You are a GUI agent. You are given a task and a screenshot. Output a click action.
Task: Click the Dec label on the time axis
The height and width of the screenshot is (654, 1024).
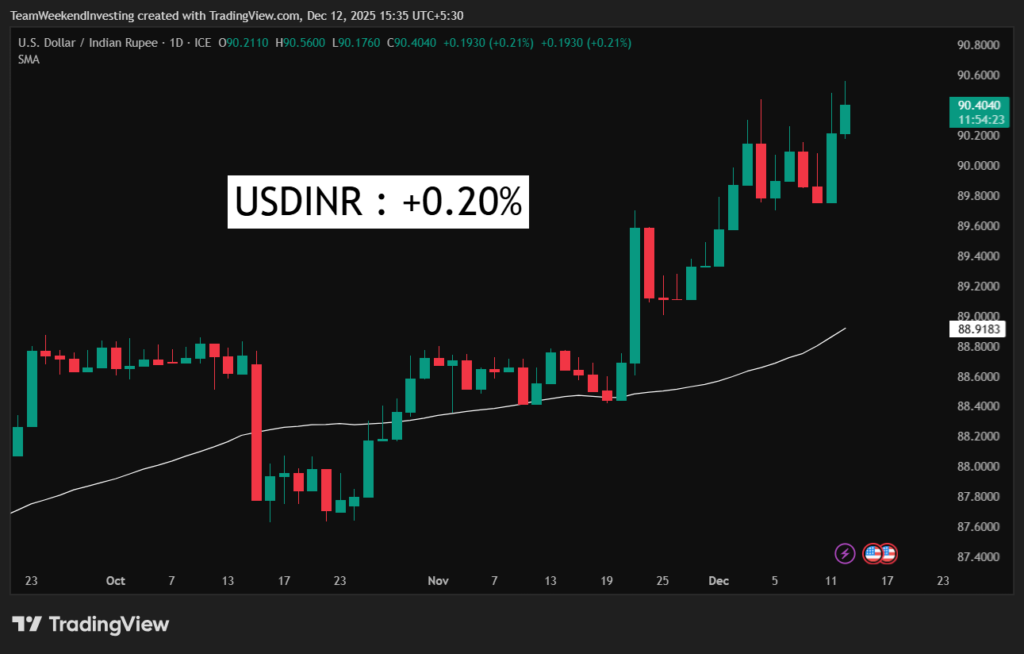(719, 580)
